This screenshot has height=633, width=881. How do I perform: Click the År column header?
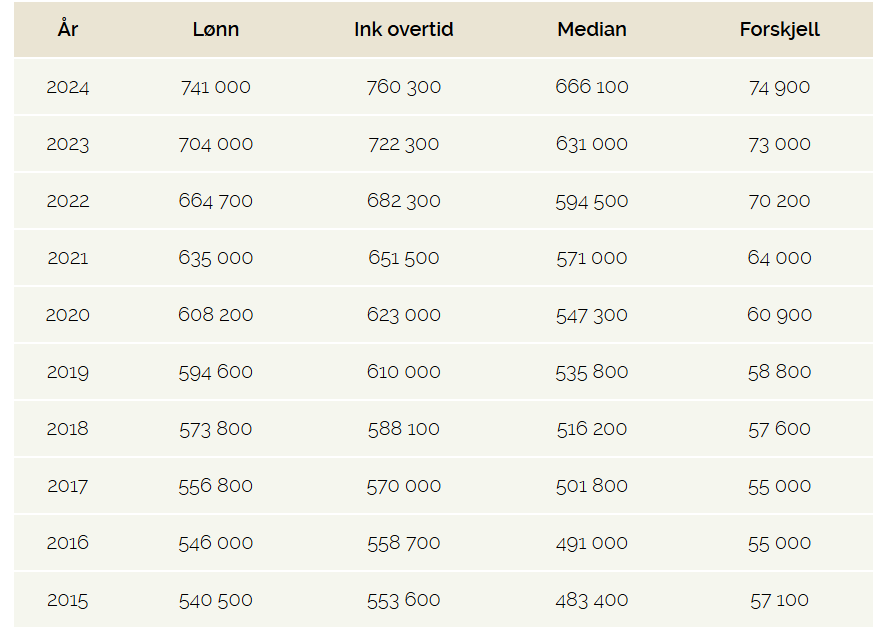tap(67, 29)
